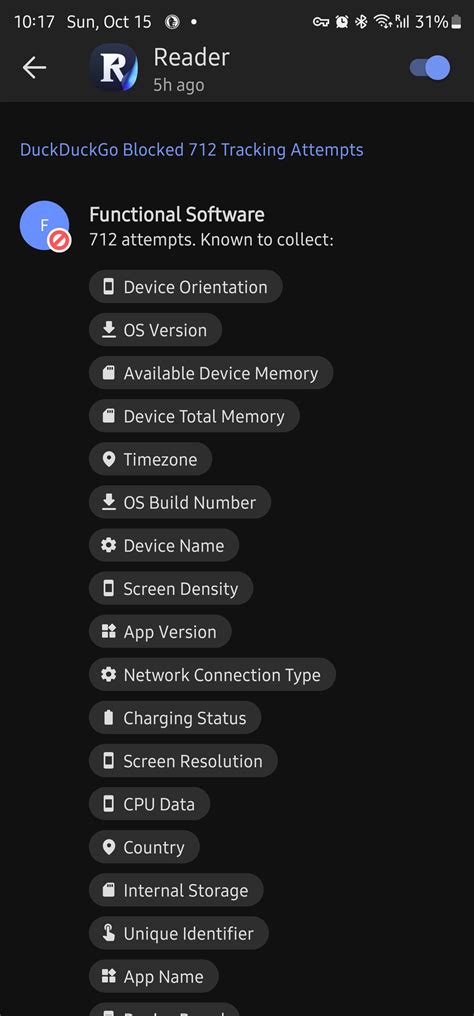Tap the touch icon on Unique Identifier

coord(109,933)
